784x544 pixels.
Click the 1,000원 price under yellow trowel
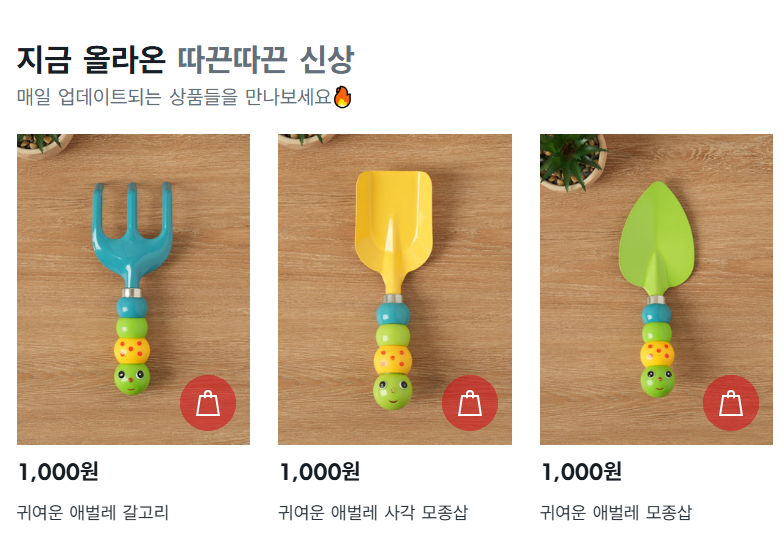[x=320, y=472]
